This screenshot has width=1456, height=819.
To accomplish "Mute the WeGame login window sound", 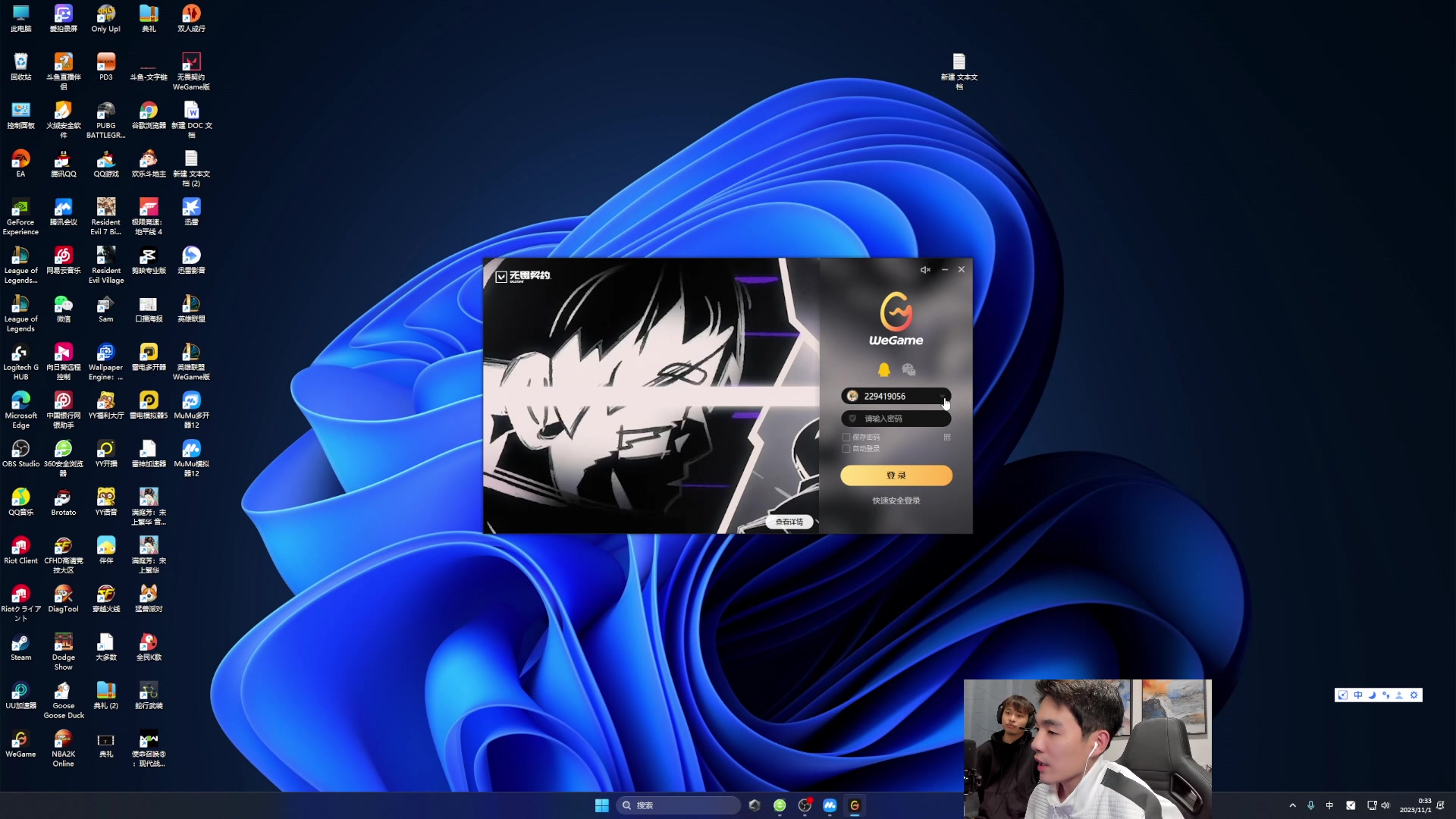I will click(x=925, y=270).
